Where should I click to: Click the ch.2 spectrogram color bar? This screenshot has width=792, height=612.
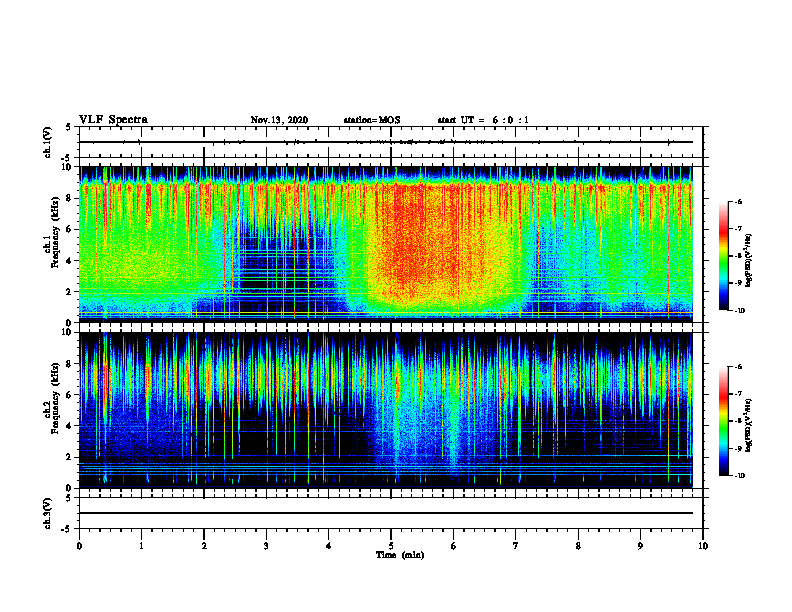click(x=723, y=421)
